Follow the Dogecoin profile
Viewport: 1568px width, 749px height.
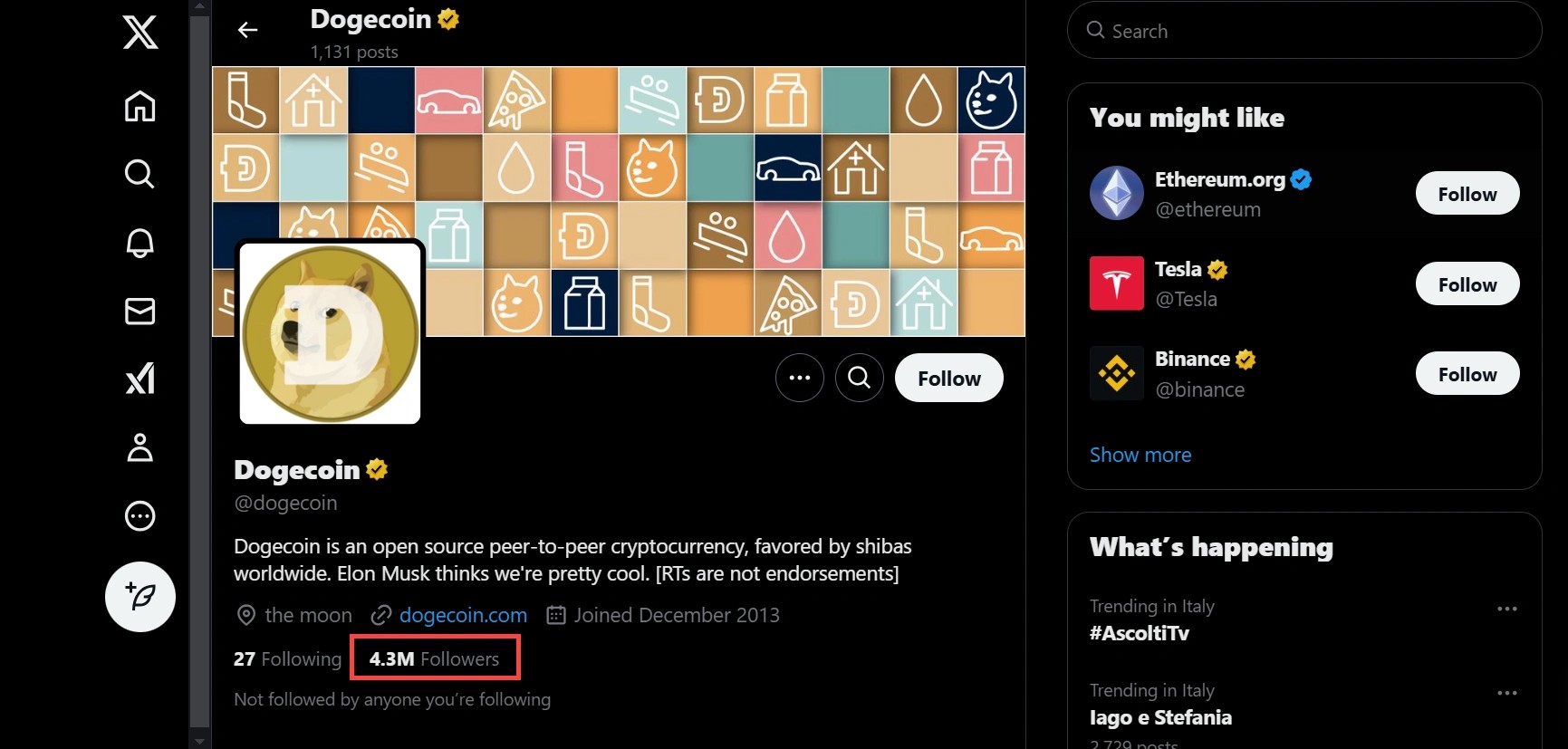pyautogui.click(x=948, y=378)
